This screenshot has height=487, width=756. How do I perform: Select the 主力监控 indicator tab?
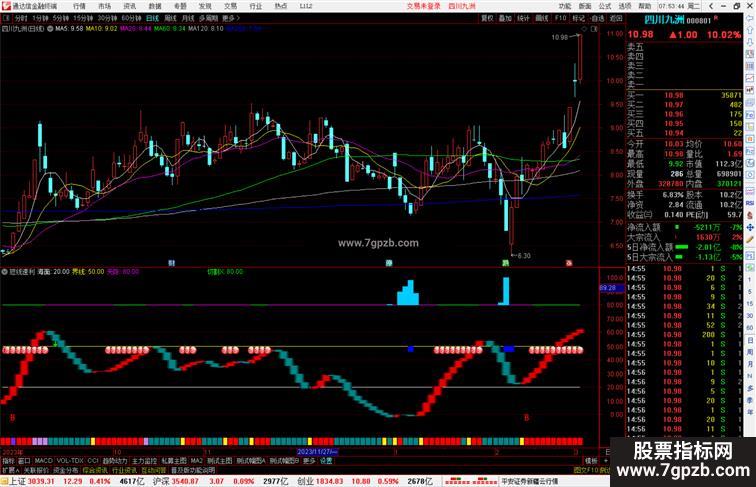(145, 461)
